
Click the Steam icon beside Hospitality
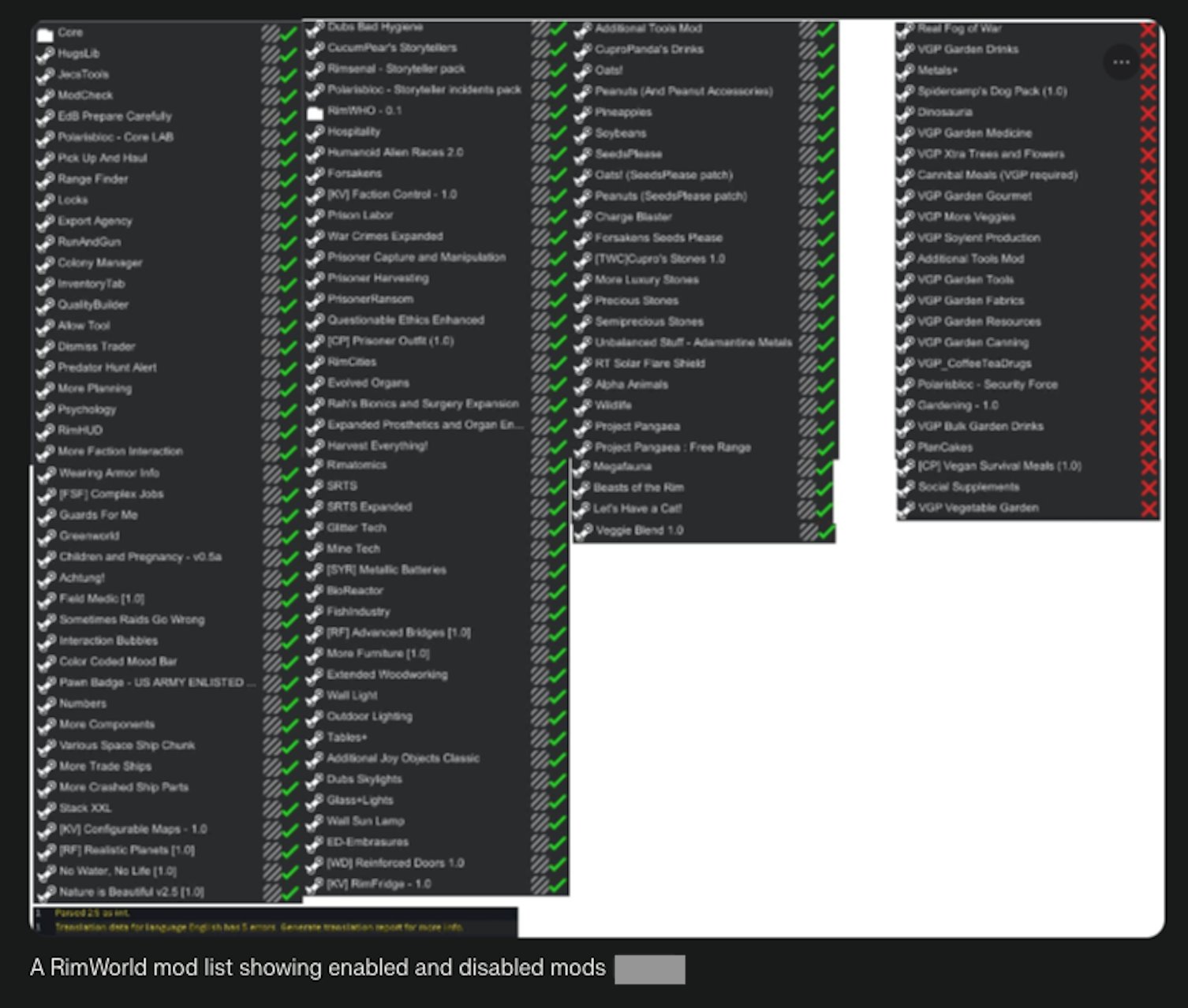315,133
